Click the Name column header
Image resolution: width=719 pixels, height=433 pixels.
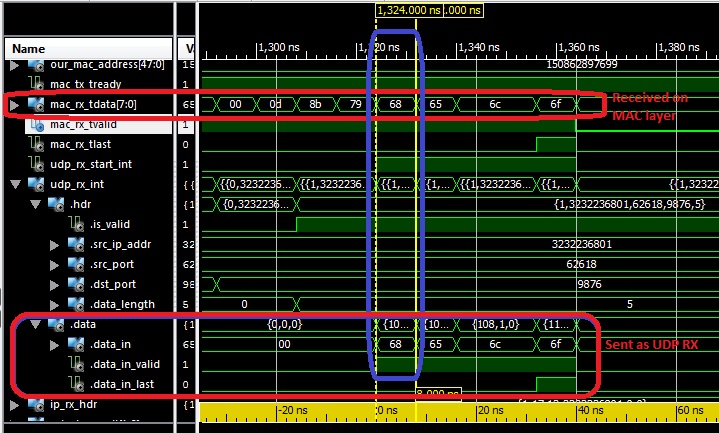(x=28, y=48)
